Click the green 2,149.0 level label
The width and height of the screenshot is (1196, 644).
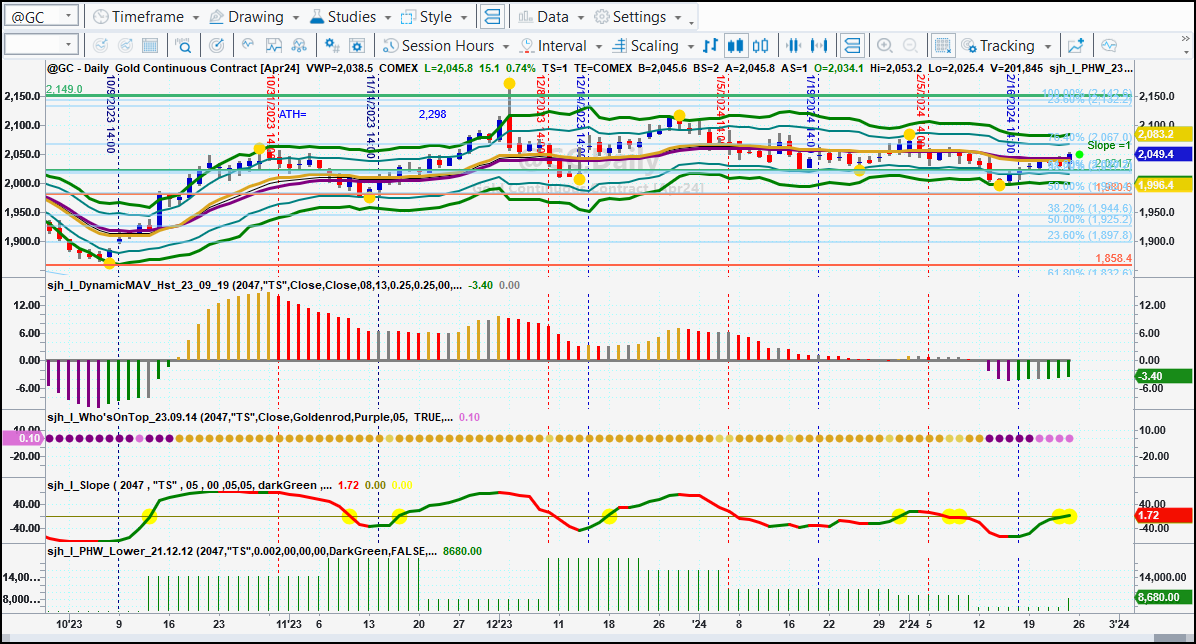tap(64, 89)
